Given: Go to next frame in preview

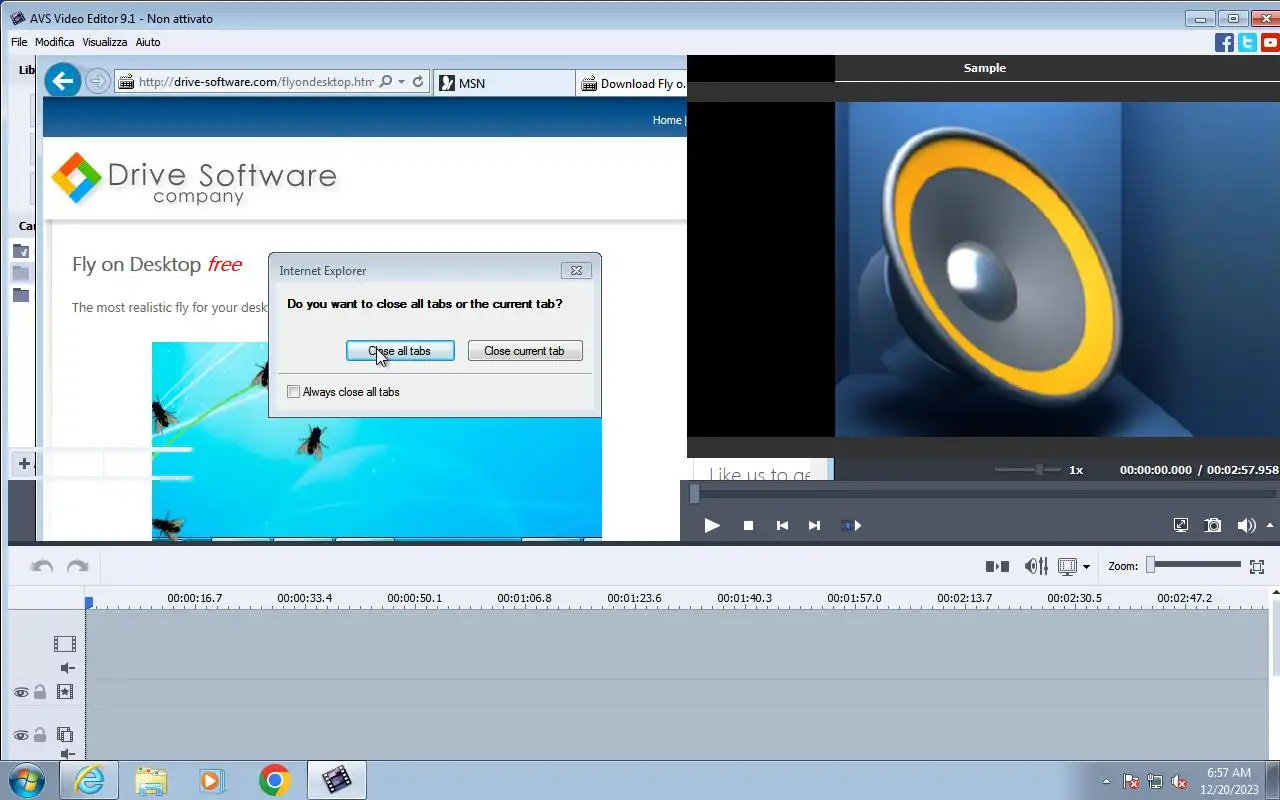Looking at the screenshot, I should click(814, 525).
